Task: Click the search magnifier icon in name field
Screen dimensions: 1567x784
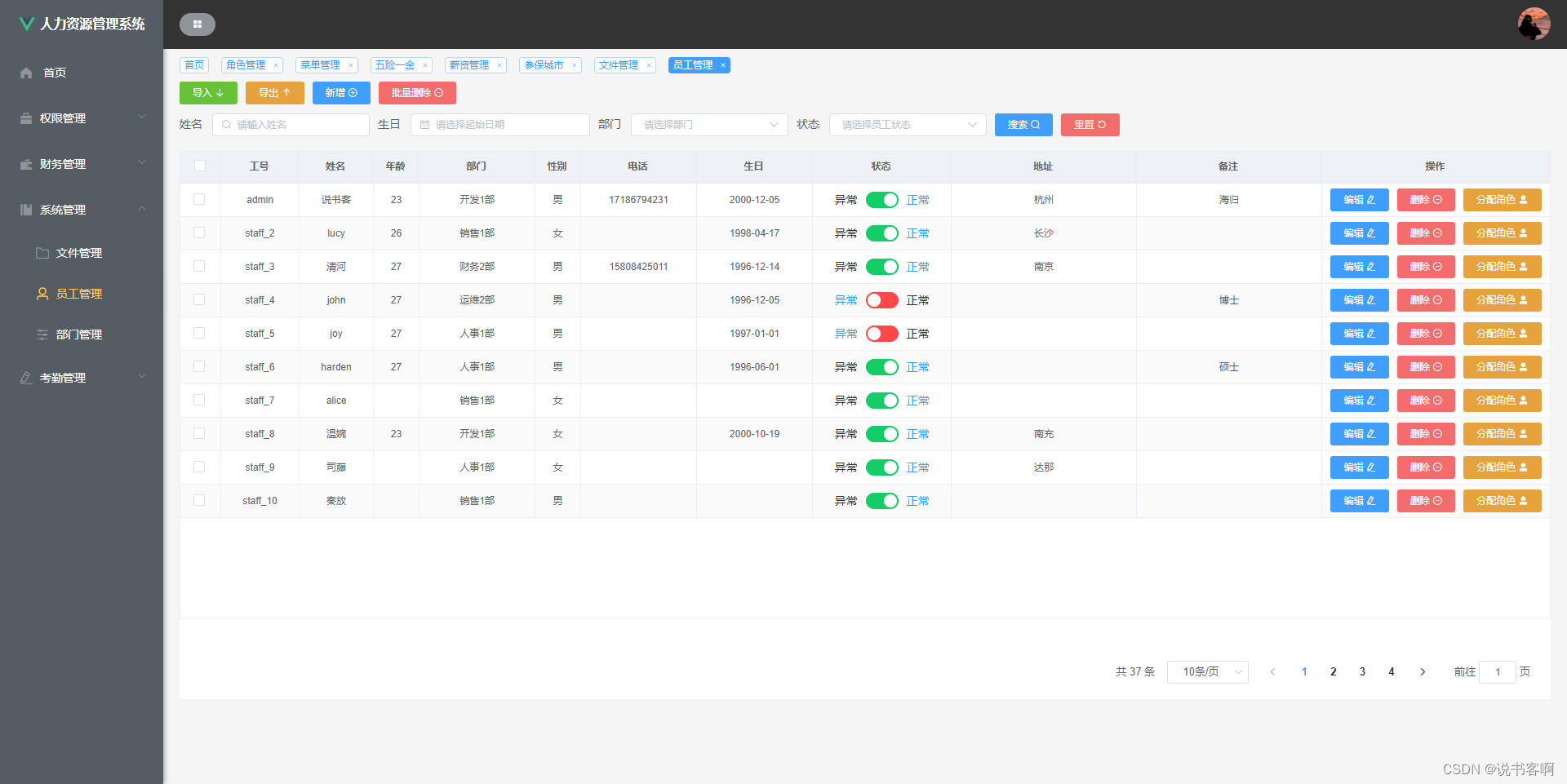Action: pos(226,125)
